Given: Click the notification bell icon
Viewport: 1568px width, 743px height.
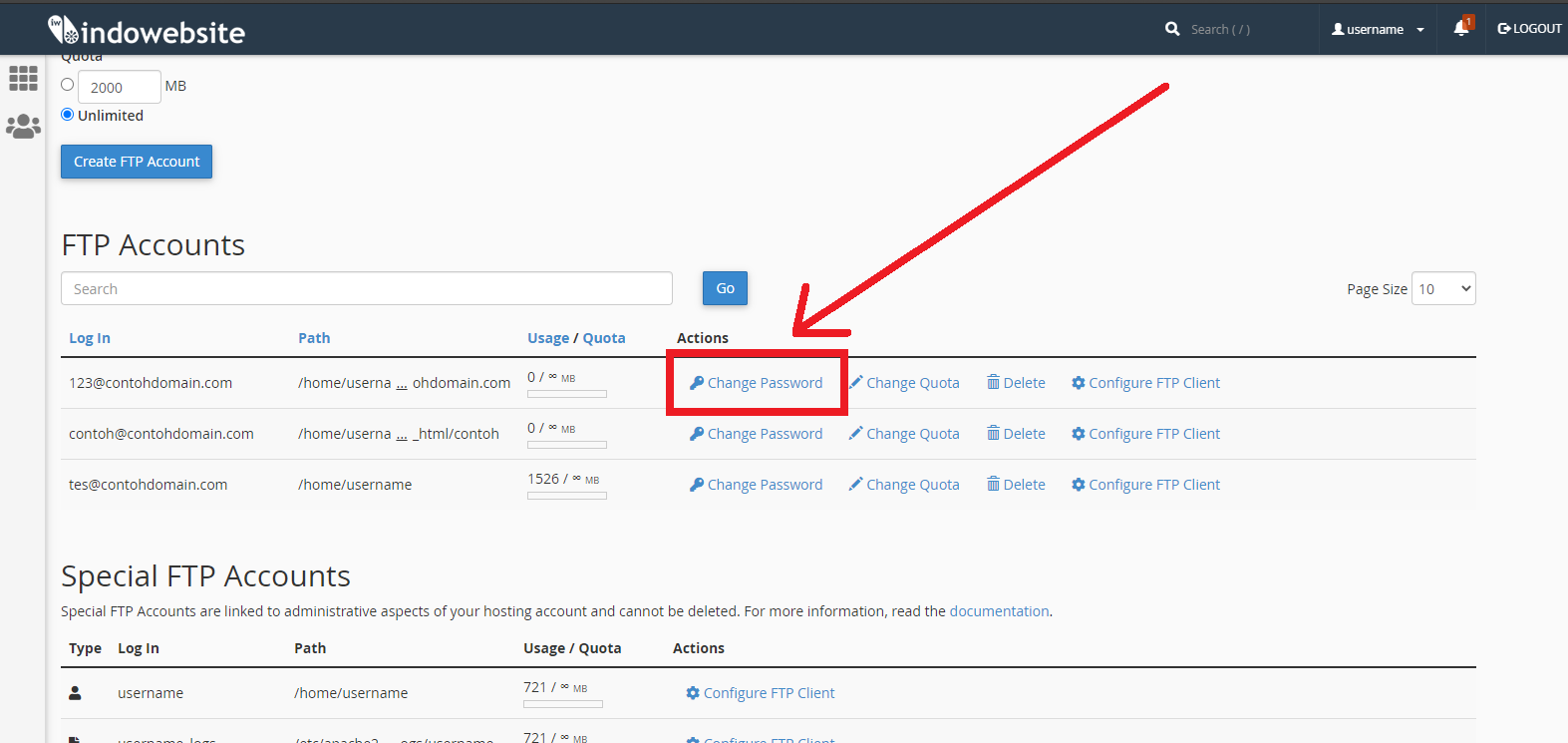Looking at the screenshot, I should 1460,28.
